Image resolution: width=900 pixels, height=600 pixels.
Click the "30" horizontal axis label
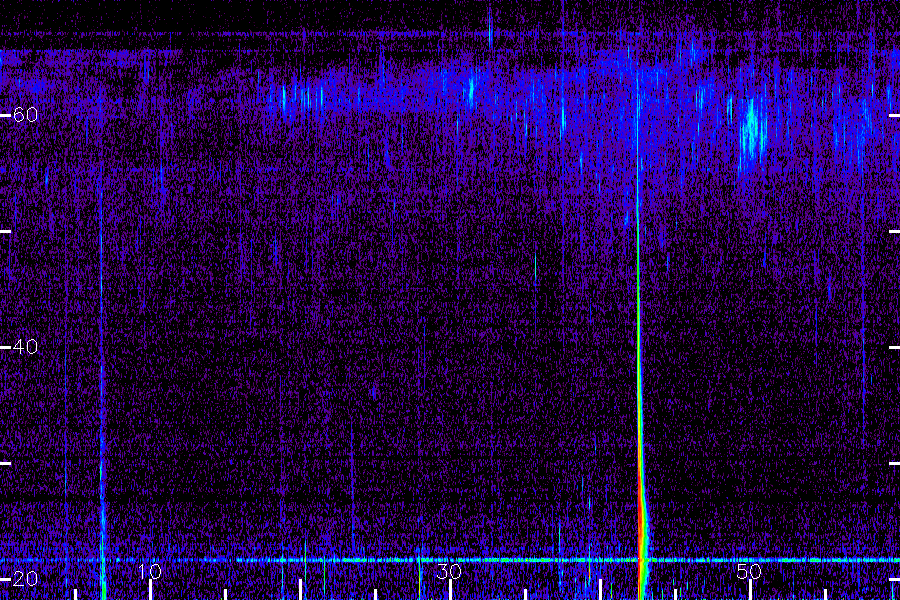[x=449, y=572]
